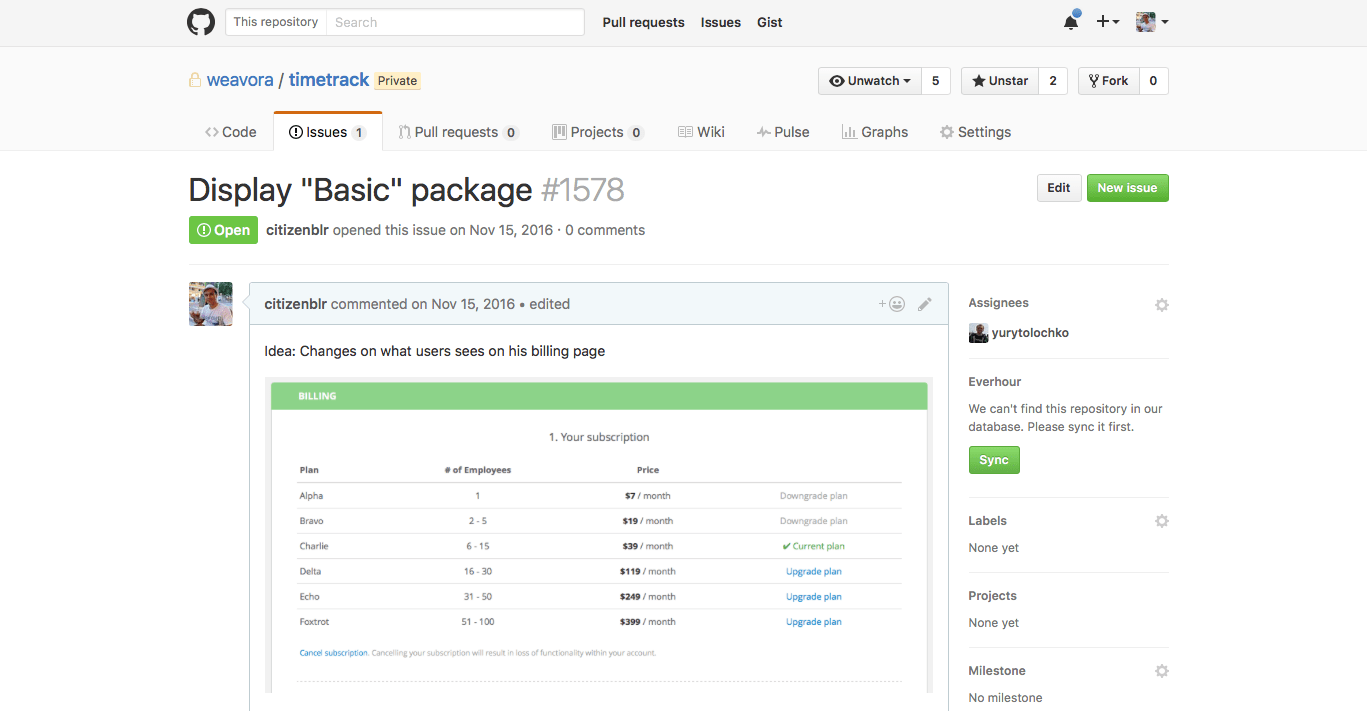Click the New issue button

point(1127,188)
